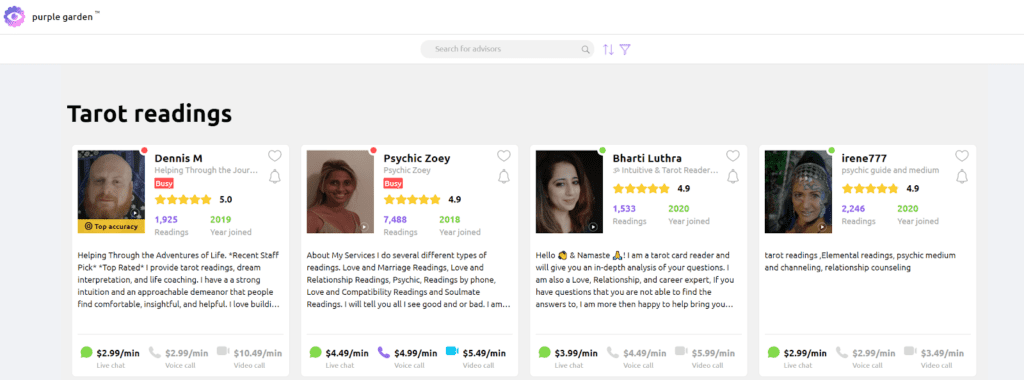The width and height of the screenshot is (1024, 380).
Task: Click Bharti Luthra Intuitive & Tarot Reader subtitle
Action: 666,170
